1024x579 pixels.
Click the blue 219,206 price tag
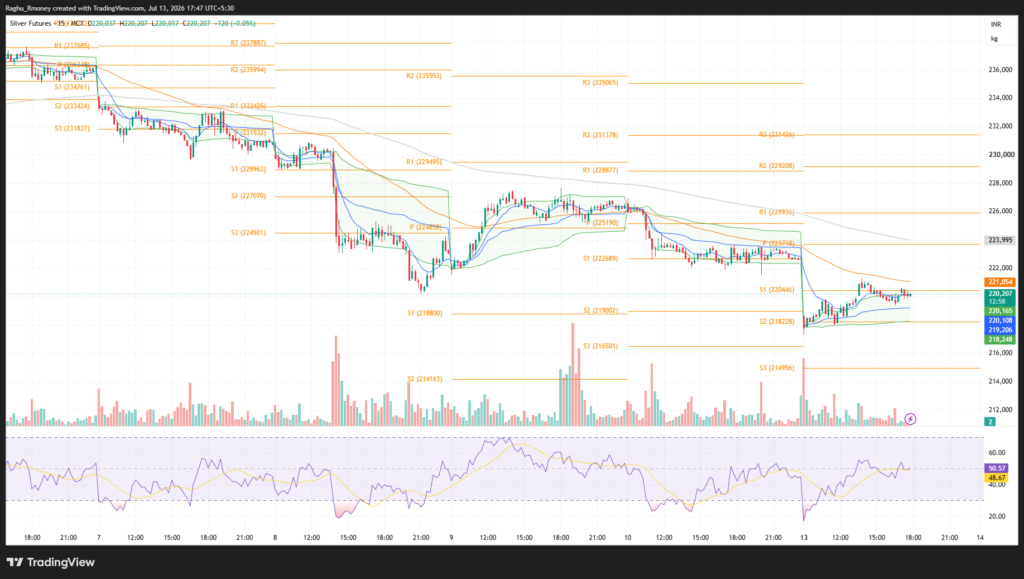click(1000, 330)
